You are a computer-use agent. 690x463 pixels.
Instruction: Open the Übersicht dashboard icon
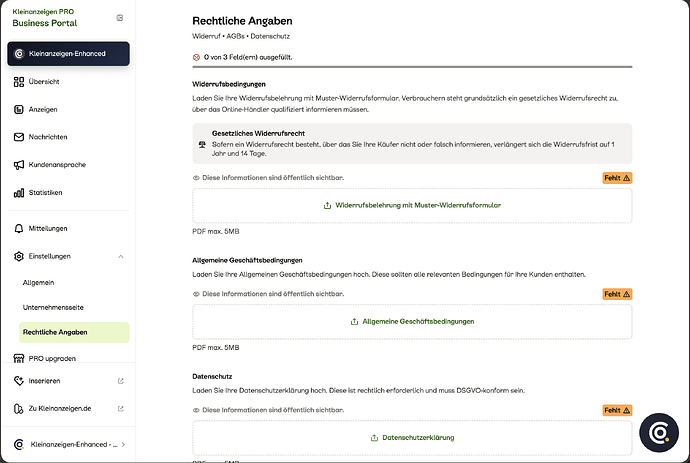click(18, 81)
